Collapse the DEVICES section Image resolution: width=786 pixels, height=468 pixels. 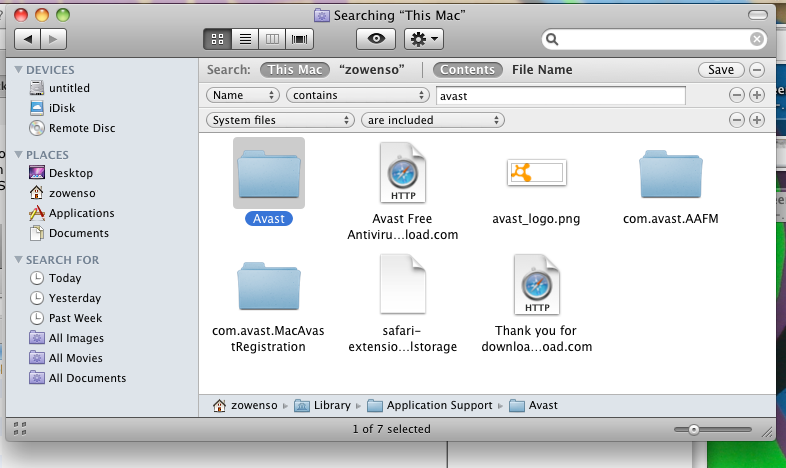coord(19,70)
